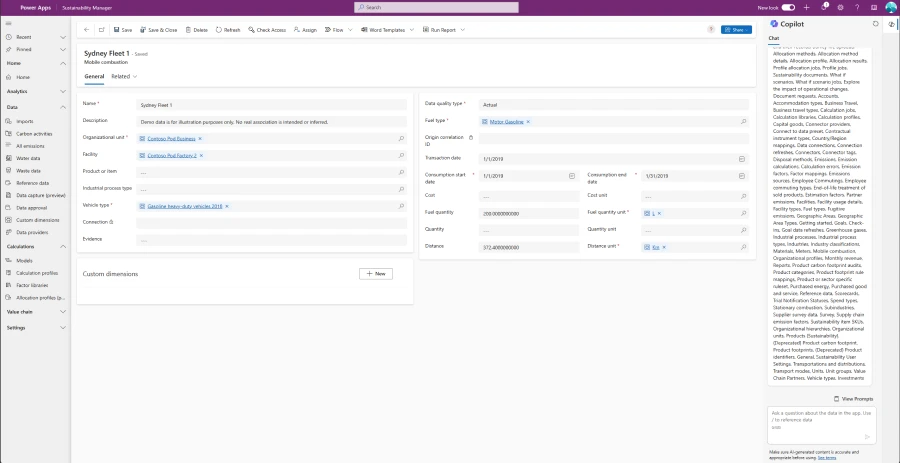Click New under Custom dimensions
The width and height of the screenshot is (900, 463).
[x=376, y=273]
